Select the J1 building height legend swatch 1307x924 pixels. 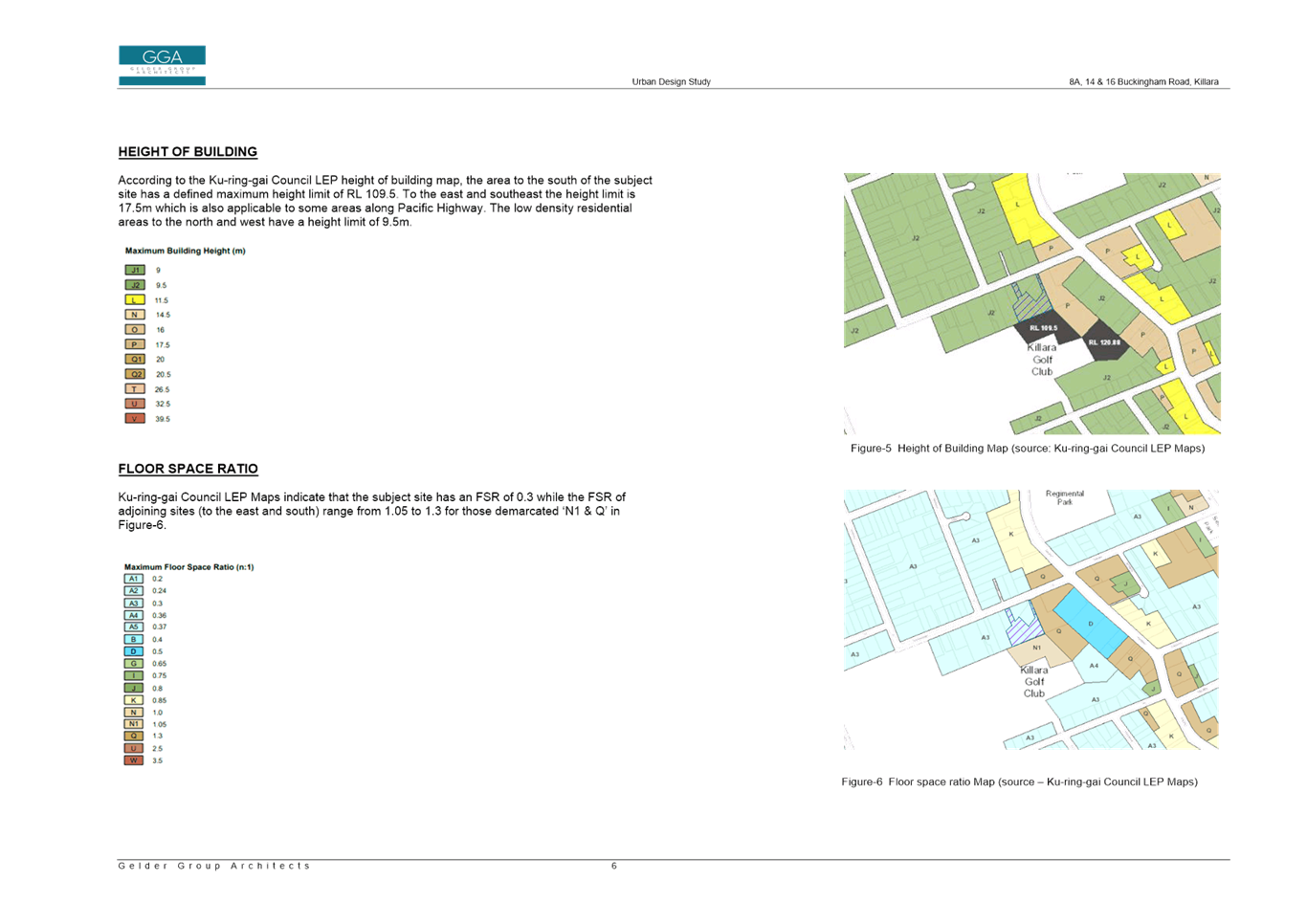pyautogui.click(x=135, y=271)
